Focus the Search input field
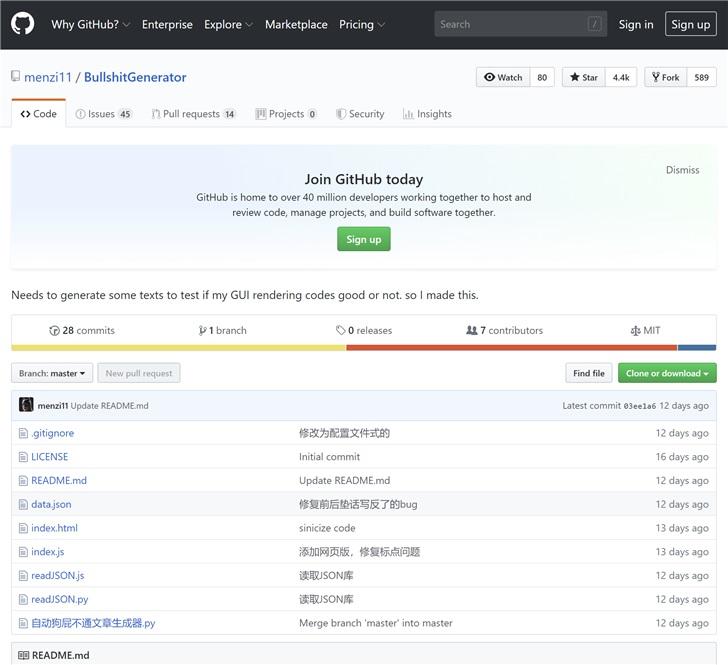 coord(520,24)
